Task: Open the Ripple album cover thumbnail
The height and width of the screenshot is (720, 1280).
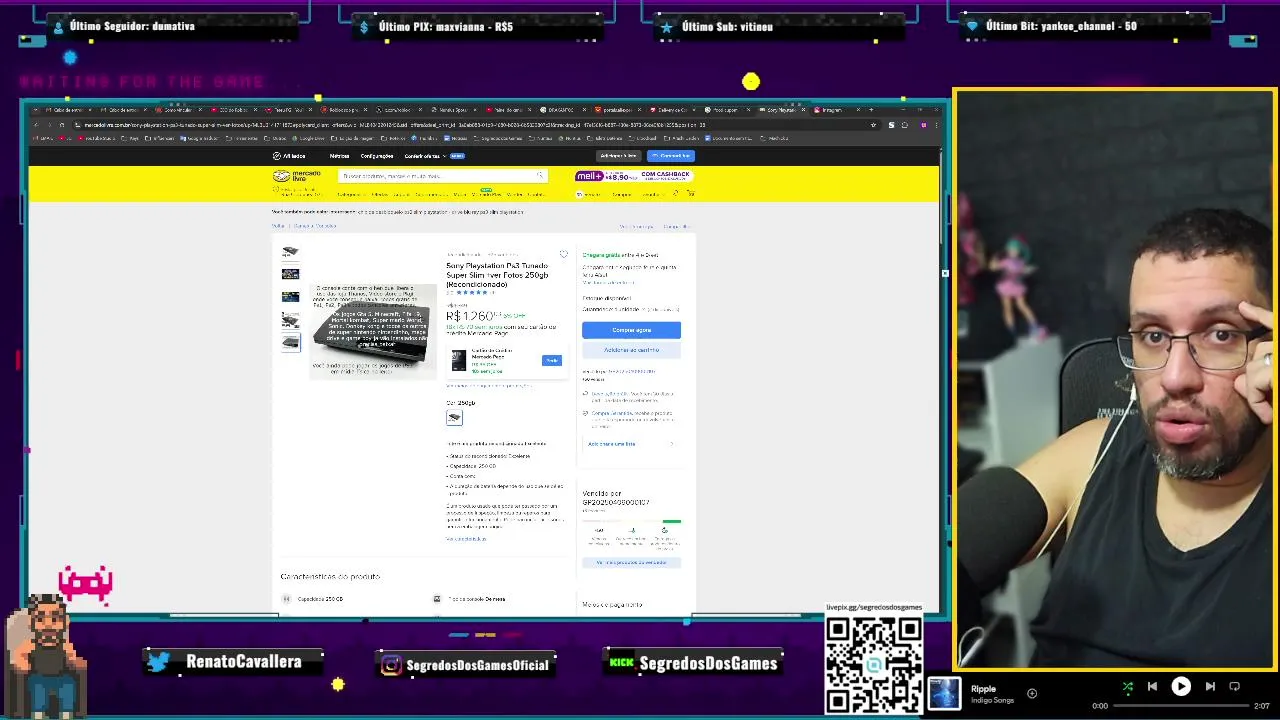Action: pyautogui.click(x=944, y=693)
